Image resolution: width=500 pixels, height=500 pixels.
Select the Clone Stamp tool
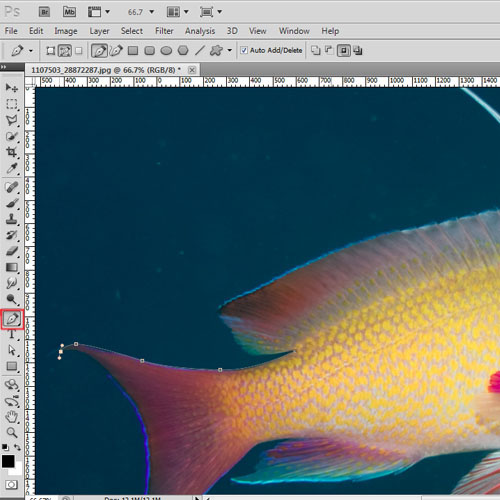(12, 219)
